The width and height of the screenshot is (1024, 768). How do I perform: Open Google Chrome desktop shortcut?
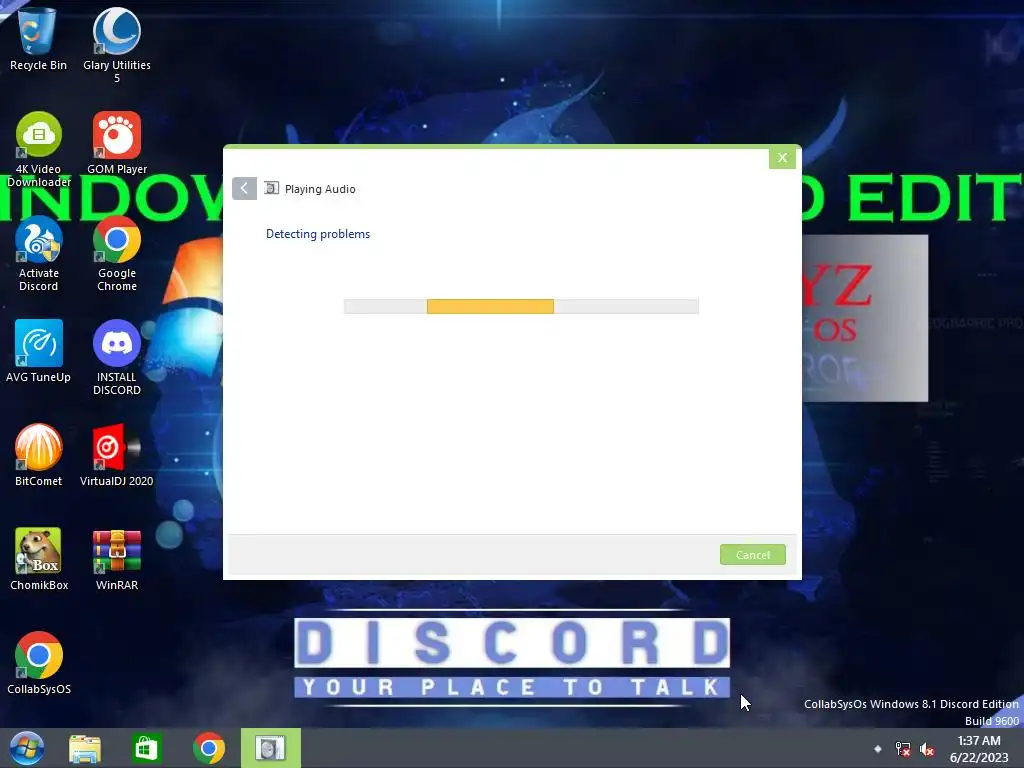pyautogui.click(x=117, y=253)
